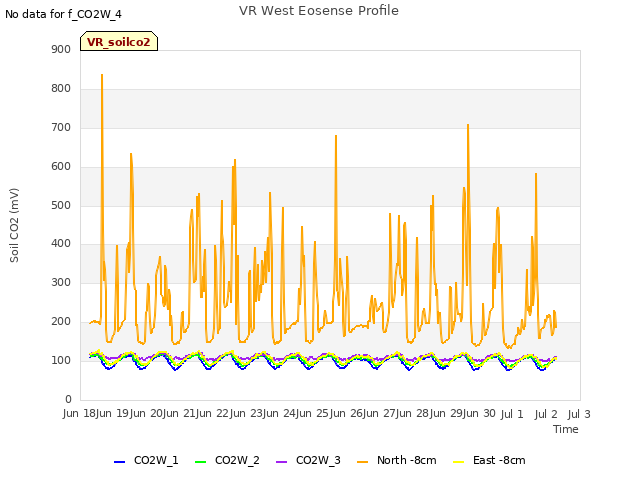
Task: Click the 'Soil CO2 (mV)' y-axis label
Action: [x=14, y=225]
